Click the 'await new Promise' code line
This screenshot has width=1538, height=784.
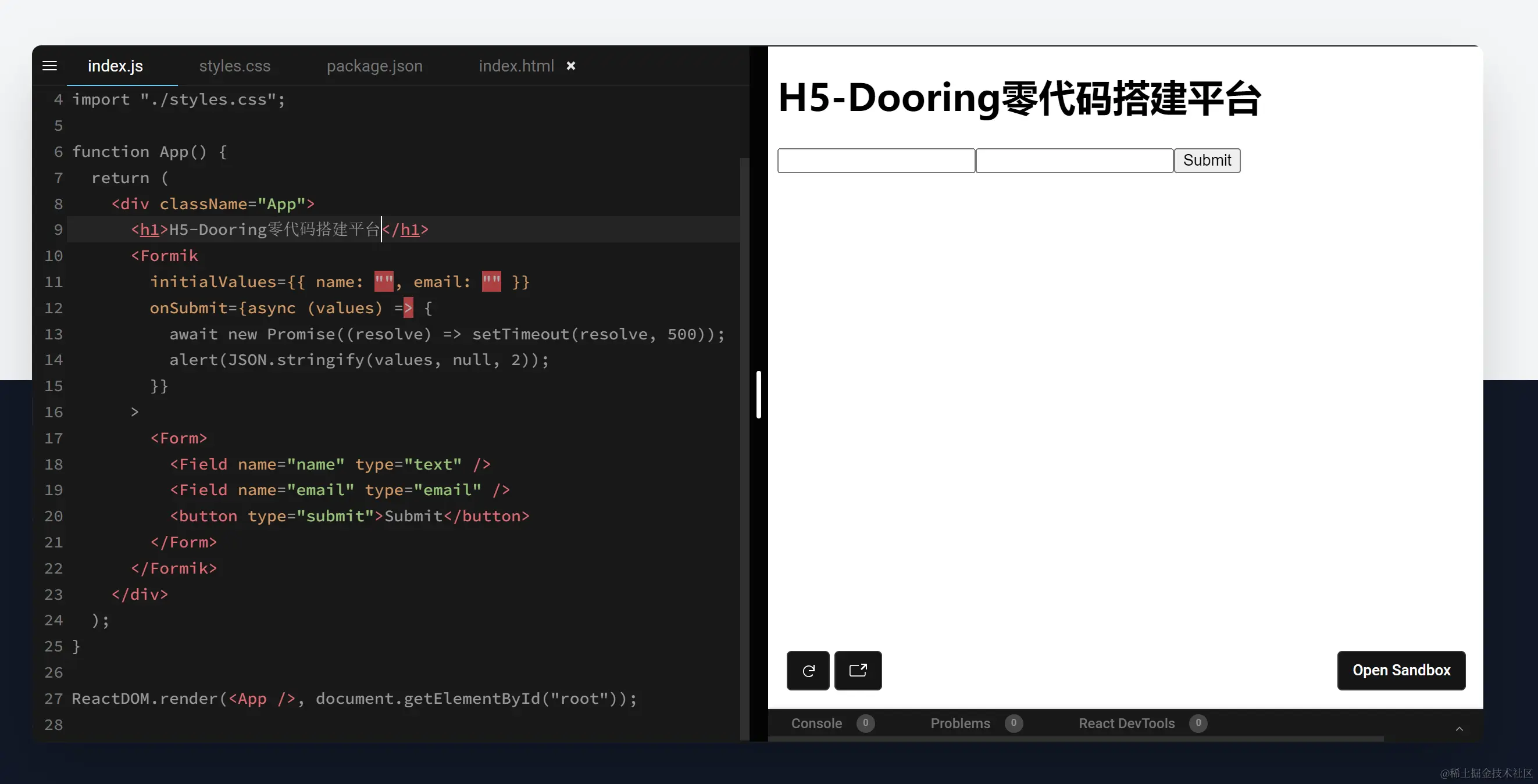[x=447, y=334]
